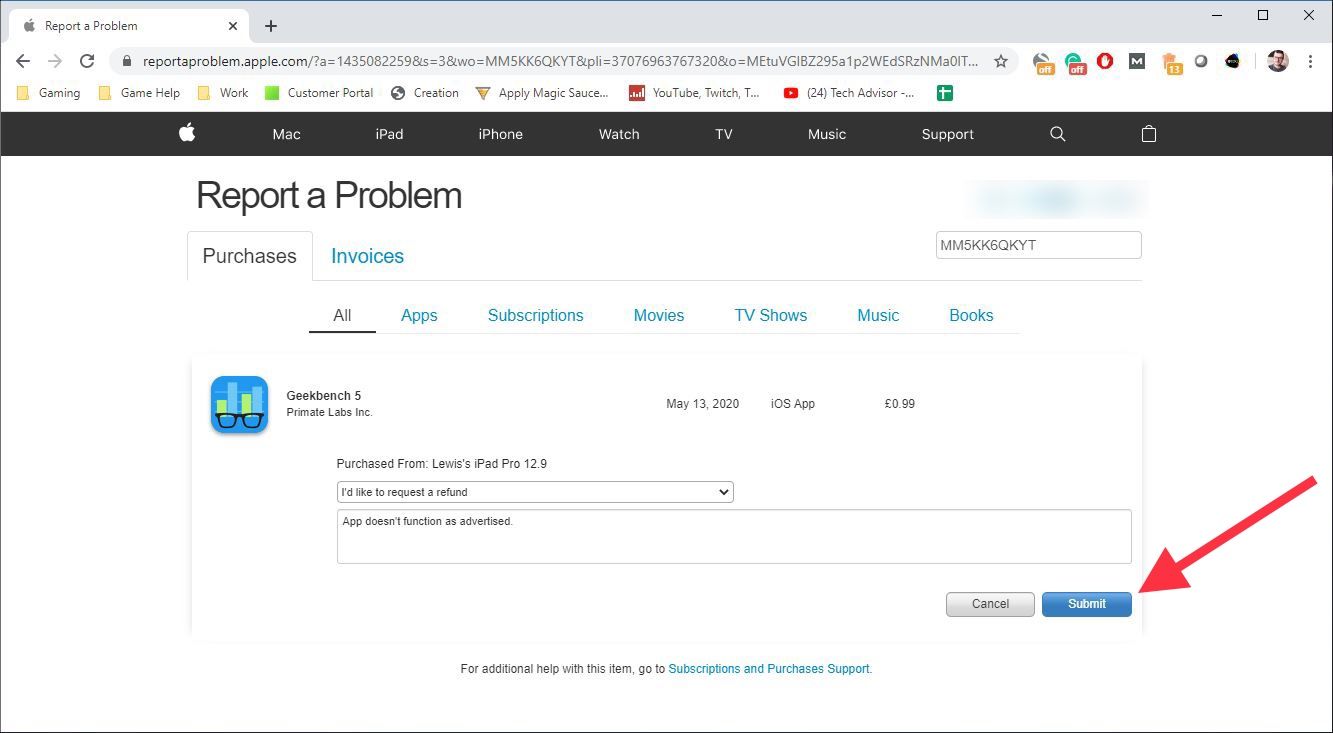Viewport: 1333px width, 733px height.
Task: Open the Gaming bookmarks folder
Action: coord(49,93)
